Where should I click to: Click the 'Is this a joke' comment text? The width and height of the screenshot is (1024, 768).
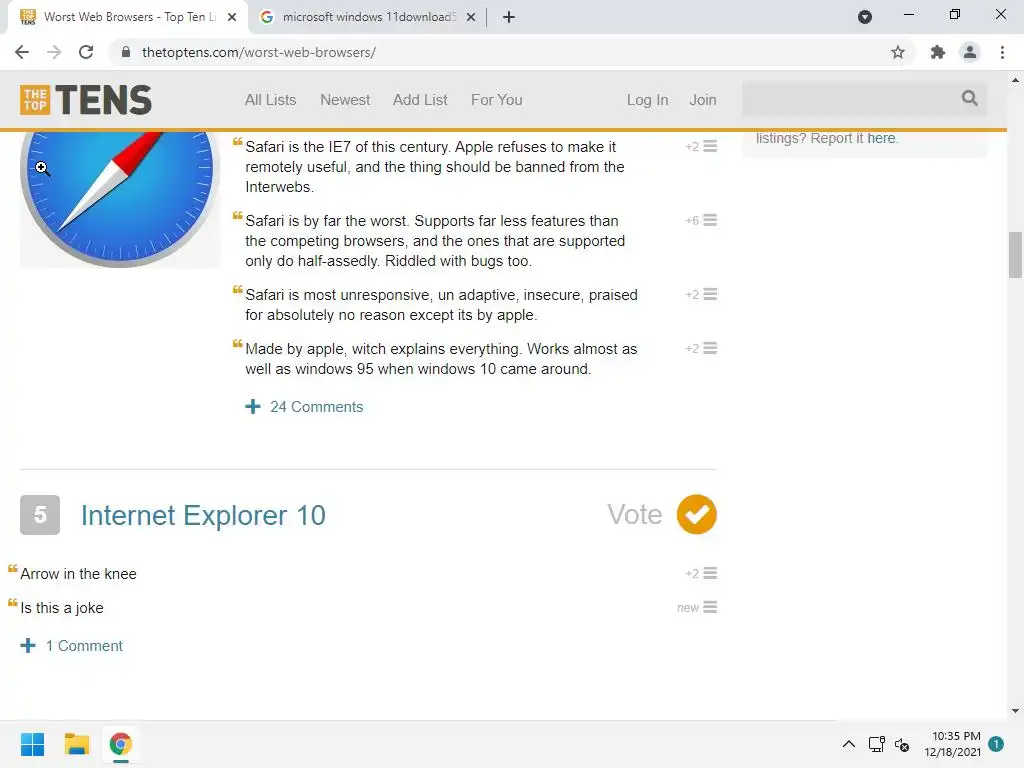pyautogui.click(x=62, y=608)
